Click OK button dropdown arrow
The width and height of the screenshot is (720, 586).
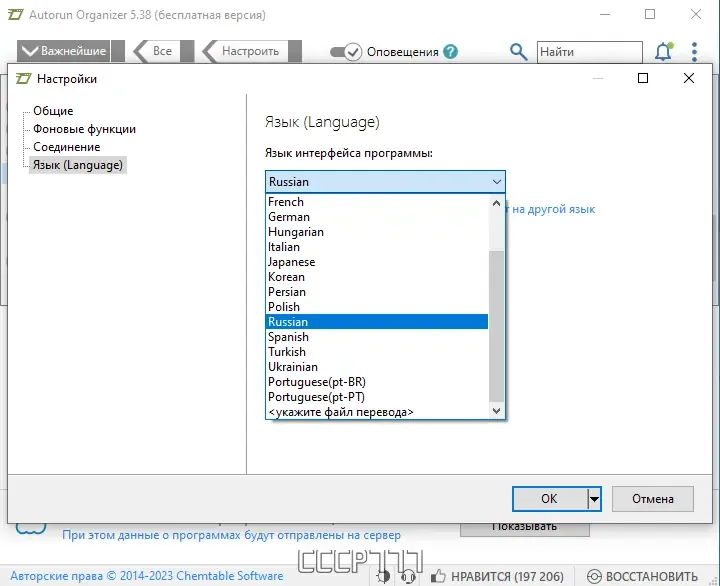click(594, 499)
